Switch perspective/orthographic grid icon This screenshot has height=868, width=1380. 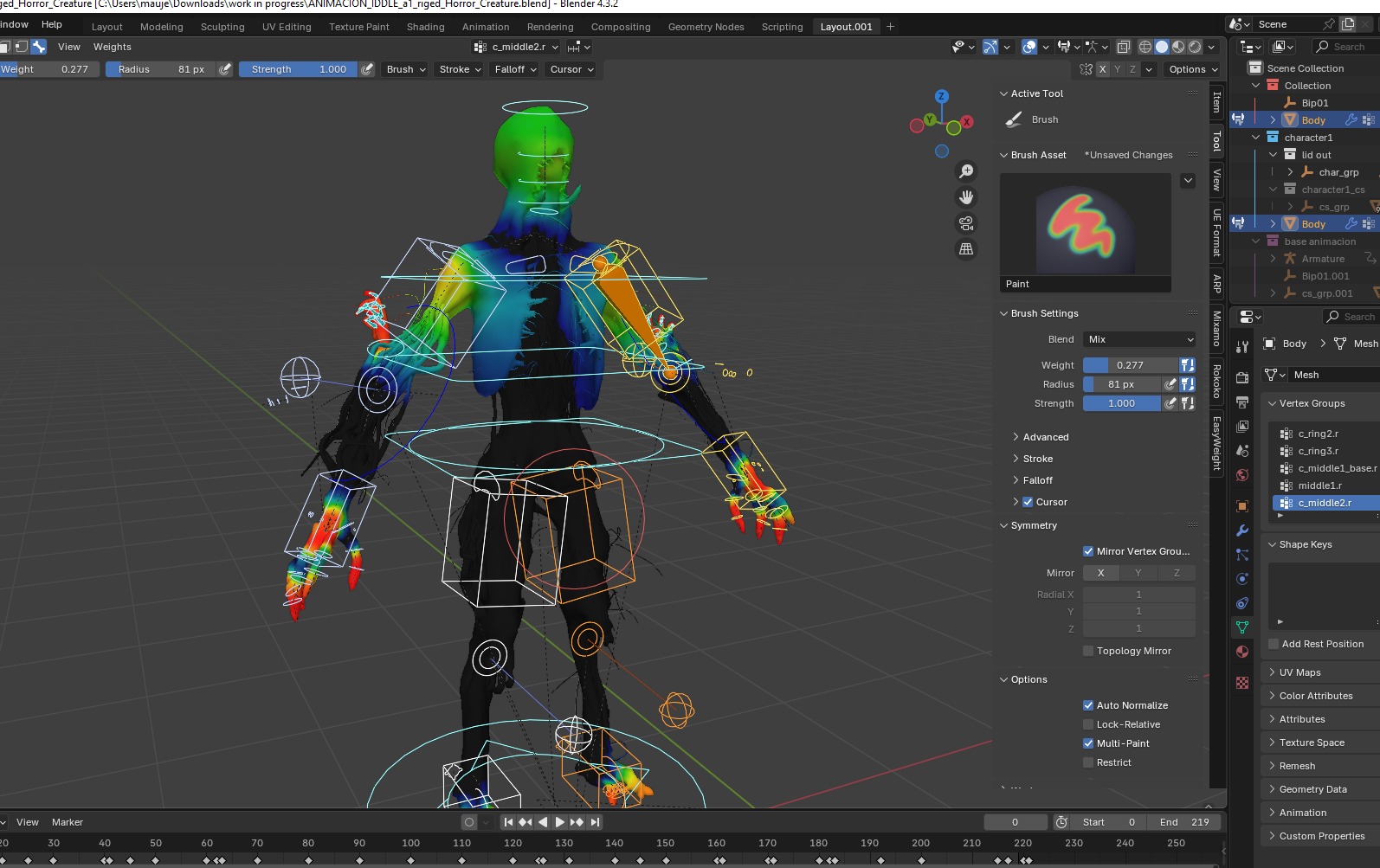tap(966, 249)
